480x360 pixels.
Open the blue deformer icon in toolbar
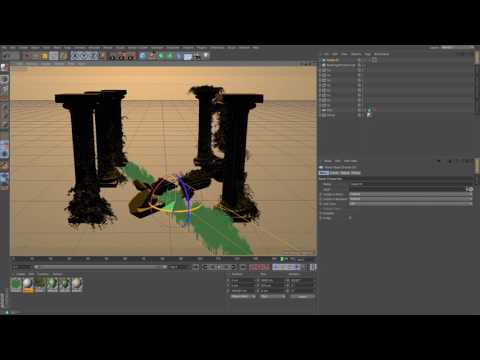[x=179, y=56]
